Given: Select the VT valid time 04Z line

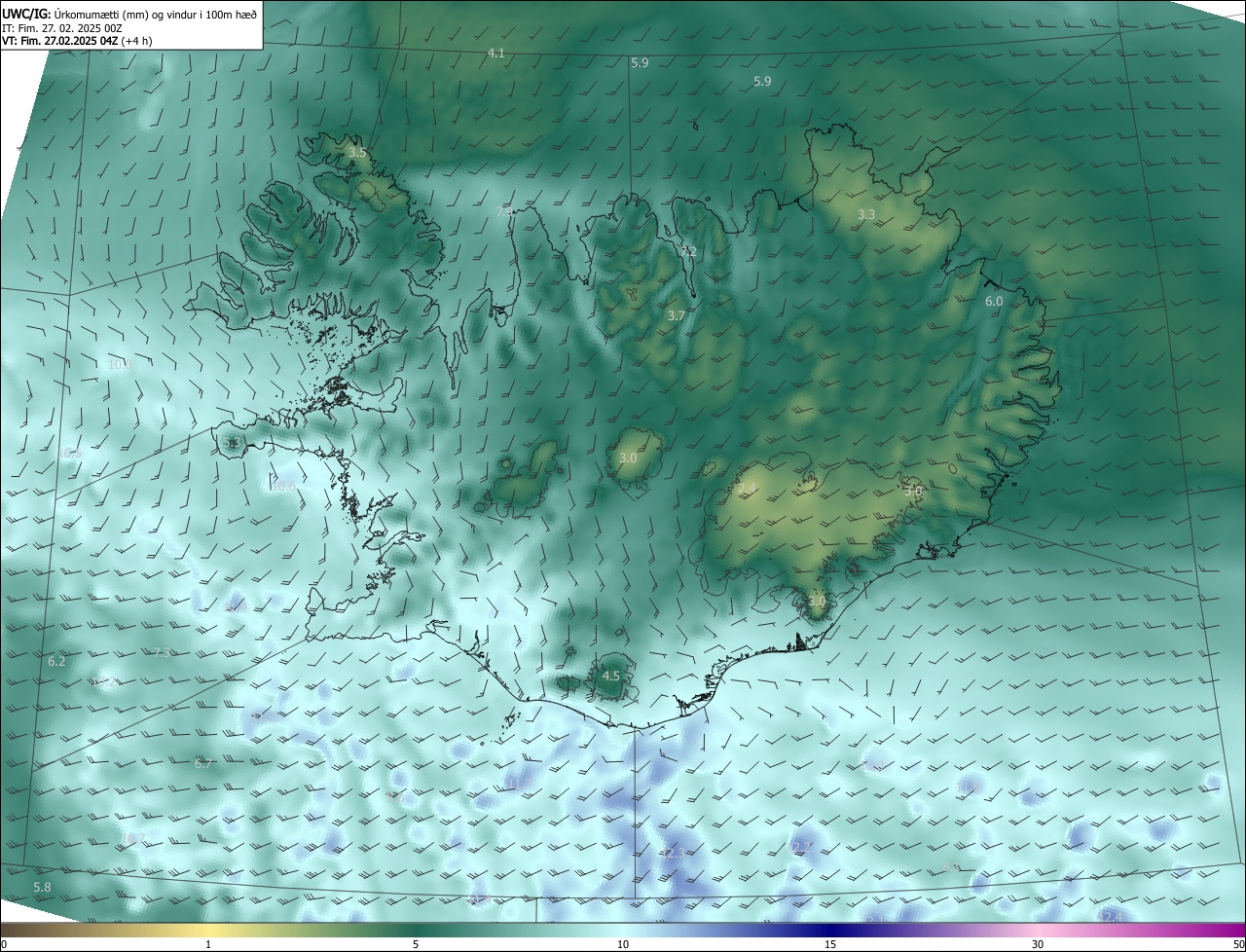Looking at the screenshot, I should (x=77, y=41).
